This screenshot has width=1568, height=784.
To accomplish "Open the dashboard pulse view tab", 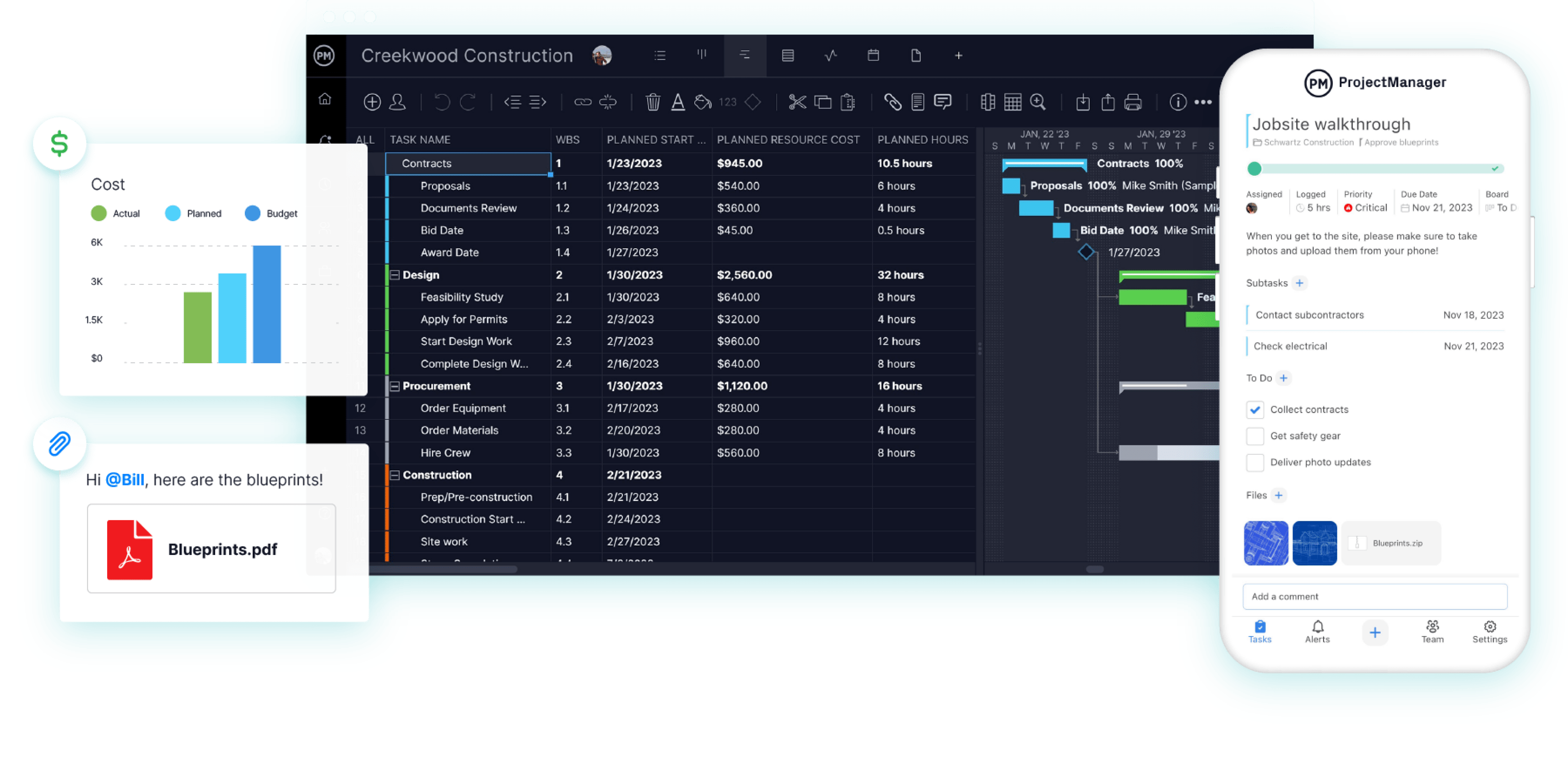I will 830,55.
